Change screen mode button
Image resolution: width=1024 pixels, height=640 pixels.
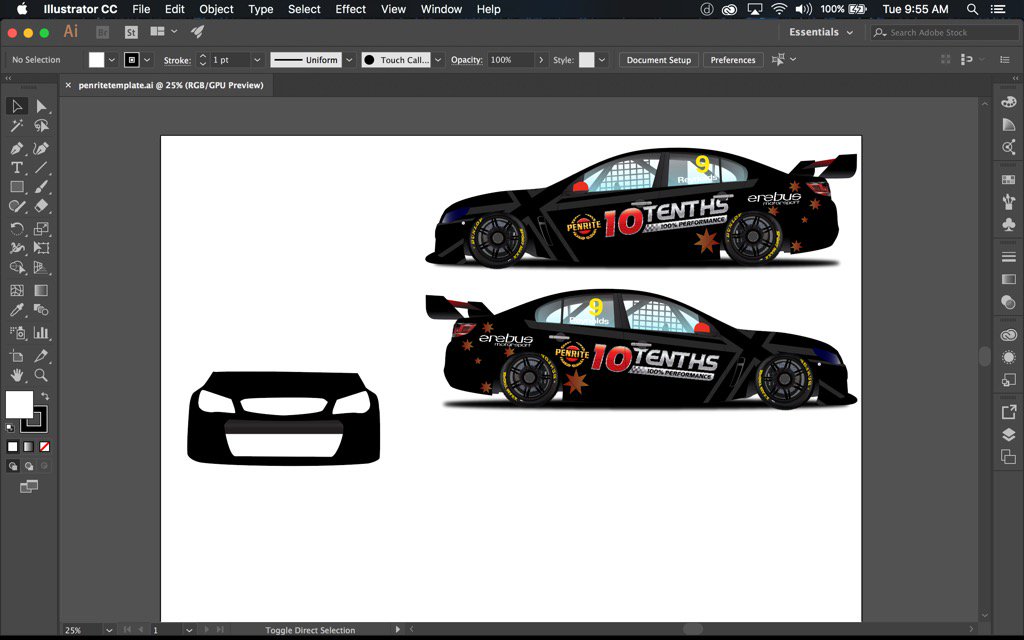[x=29, y=487]
